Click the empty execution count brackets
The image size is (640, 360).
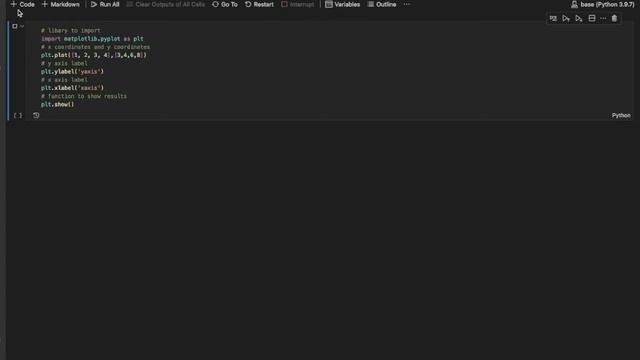[18, 116]
